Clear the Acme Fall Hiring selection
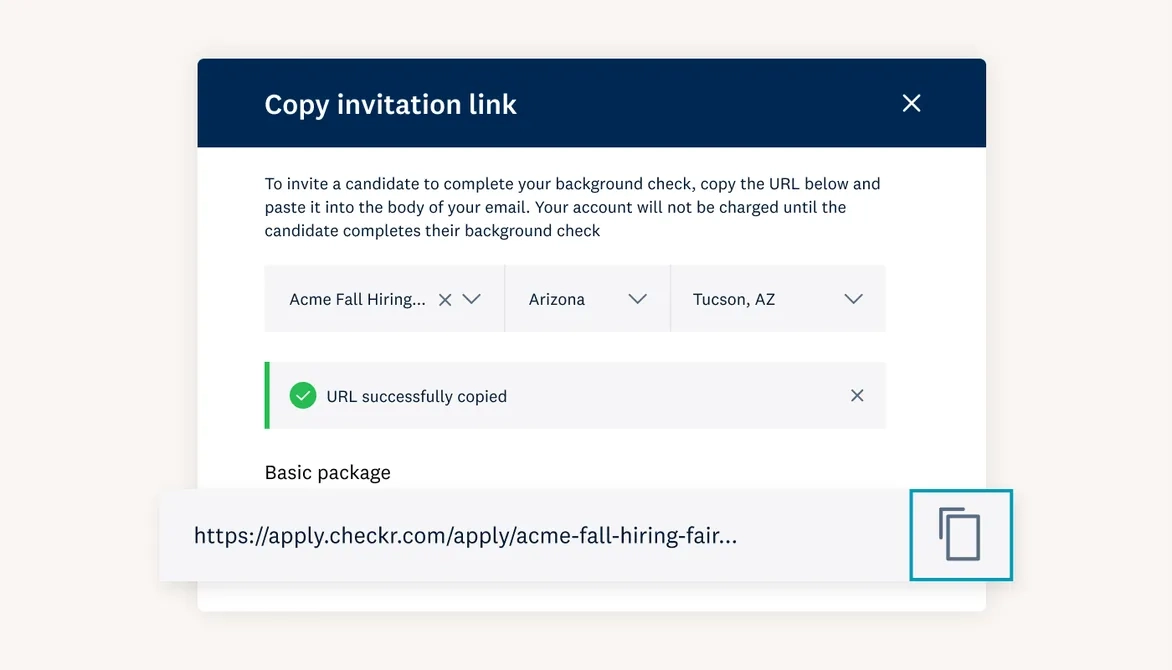1172x670 pixels. point(445,300)
